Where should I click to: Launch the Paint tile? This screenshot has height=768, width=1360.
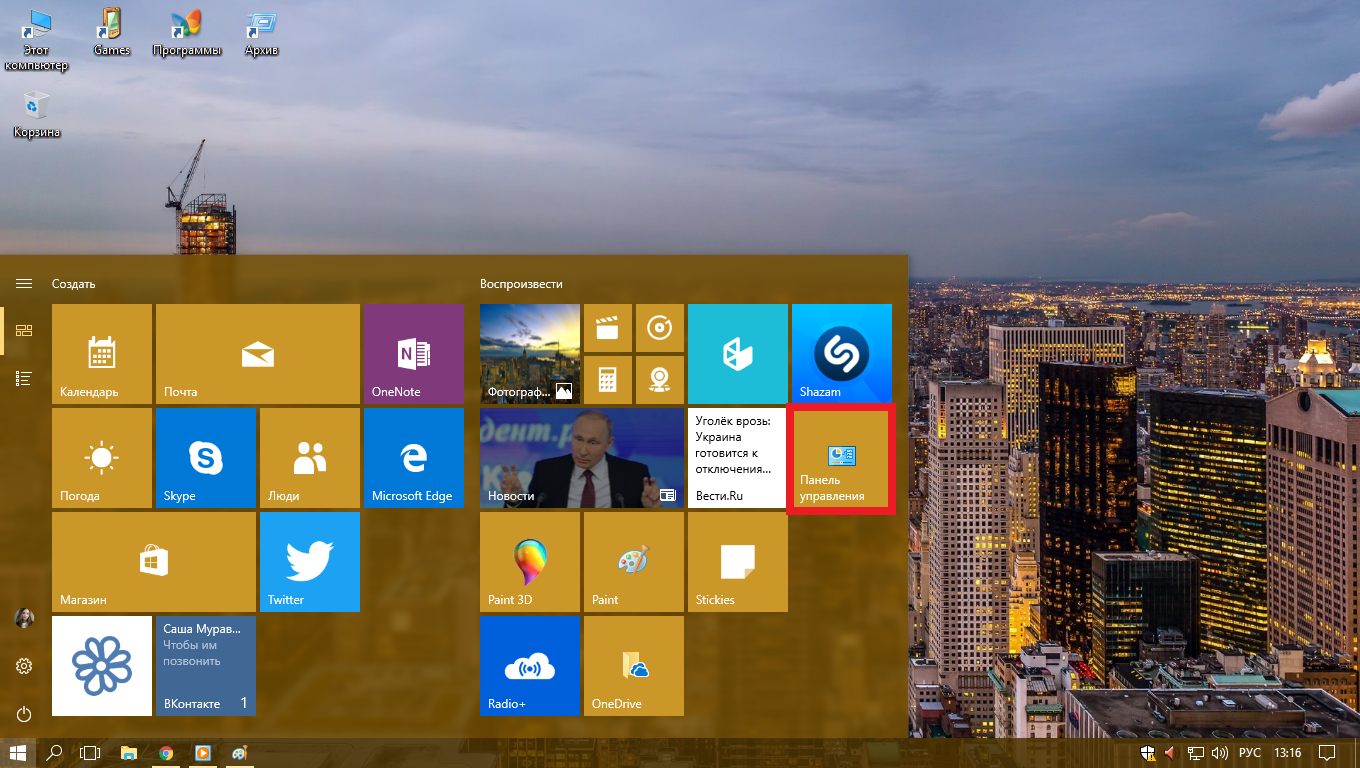pos(634,562)
